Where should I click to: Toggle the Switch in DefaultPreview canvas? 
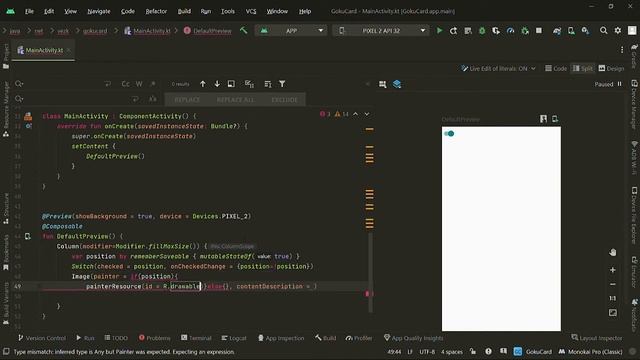pyautogui.click(x=449, y=133)
